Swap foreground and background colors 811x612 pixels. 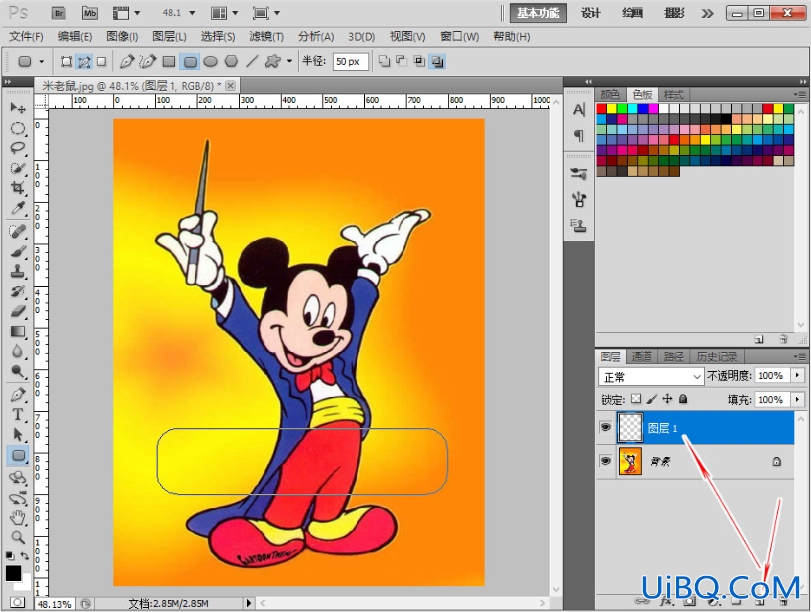pos(25,556)
